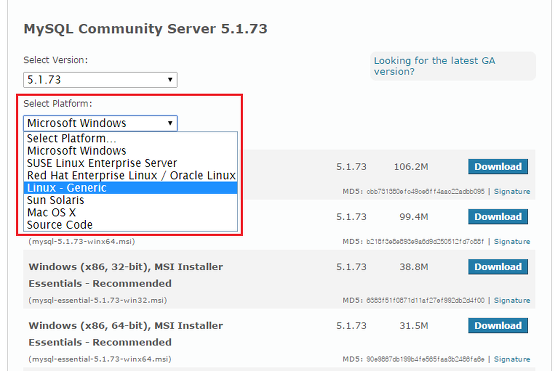Click the (mysql-essential-5.1.73-win32.msi) filename text
555x371 pixels.
[x=98, y=300]
